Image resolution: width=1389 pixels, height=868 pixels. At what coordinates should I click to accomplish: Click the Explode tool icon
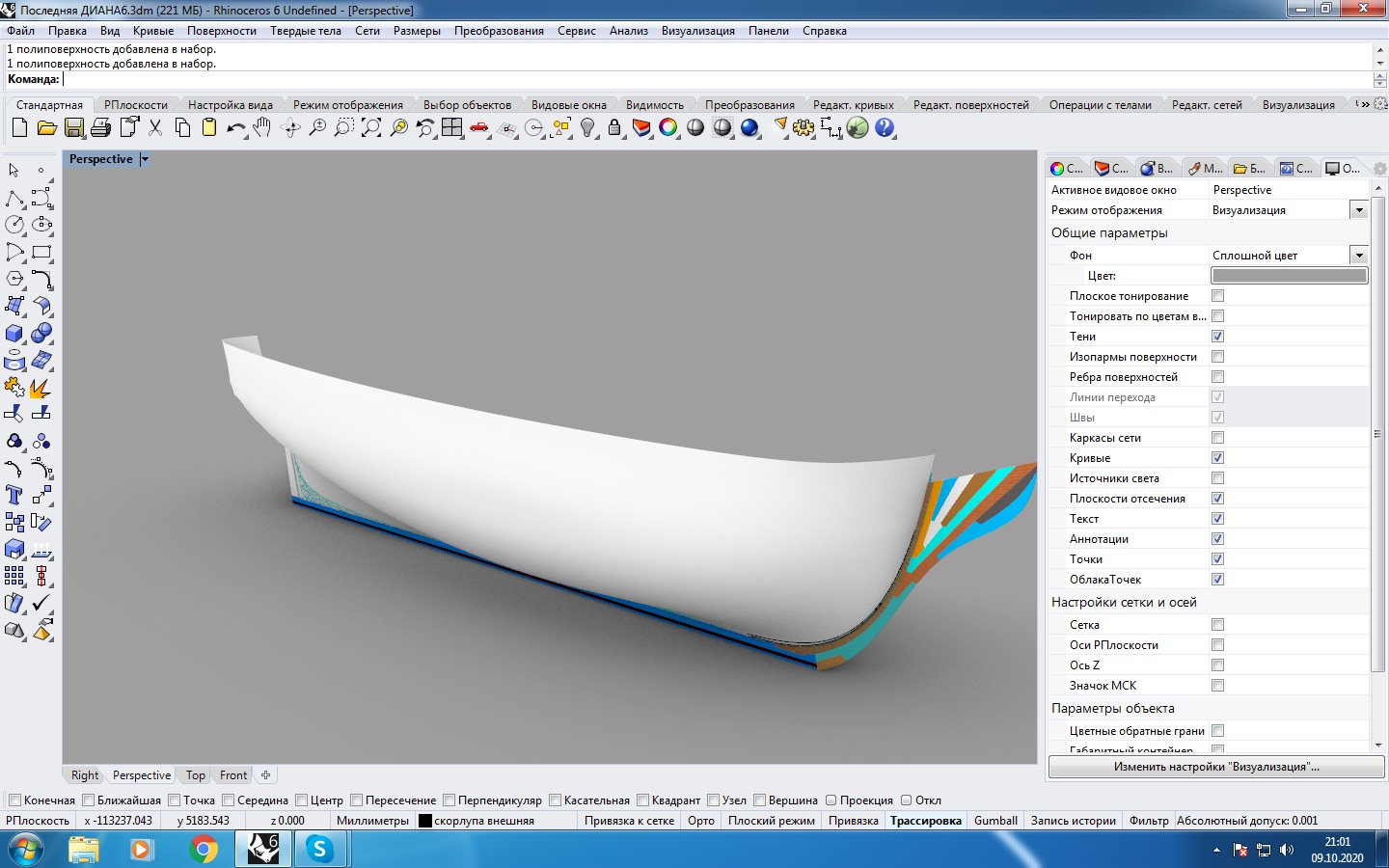41,387
